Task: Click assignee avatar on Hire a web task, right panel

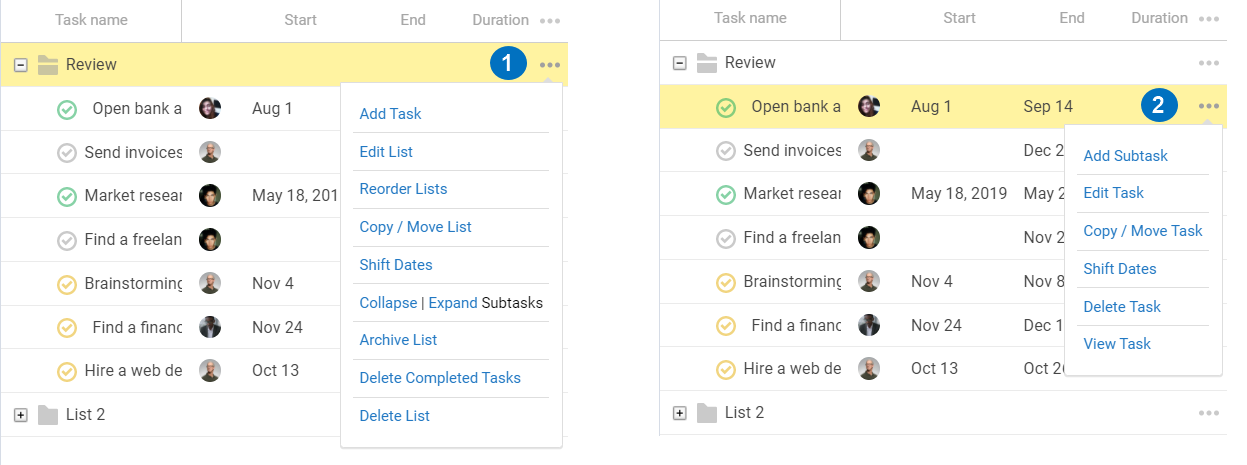Action: coord(869,369)
